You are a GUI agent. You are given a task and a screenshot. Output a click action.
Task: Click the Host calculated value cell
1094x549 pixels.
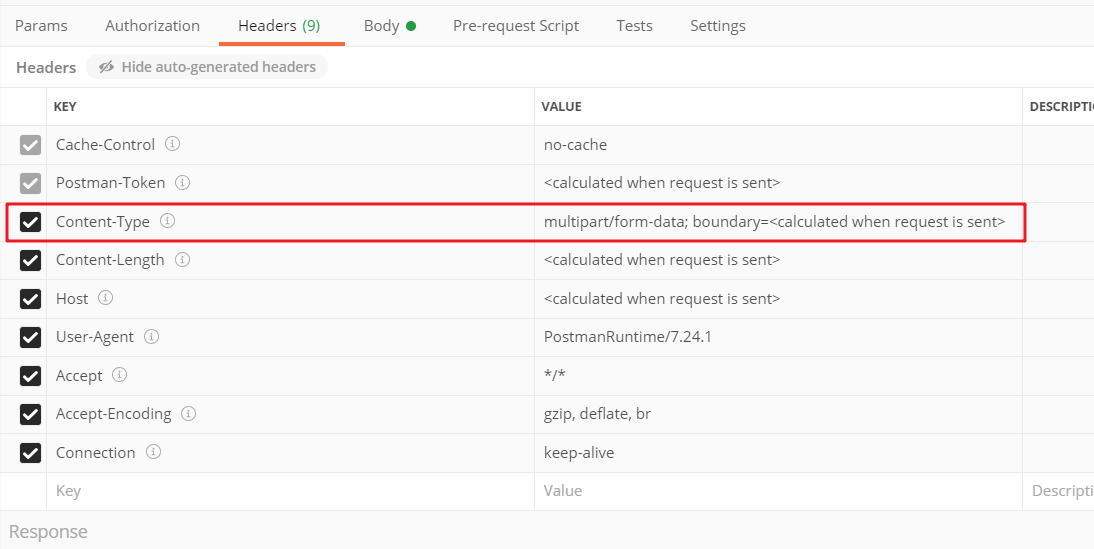(779, 299)
